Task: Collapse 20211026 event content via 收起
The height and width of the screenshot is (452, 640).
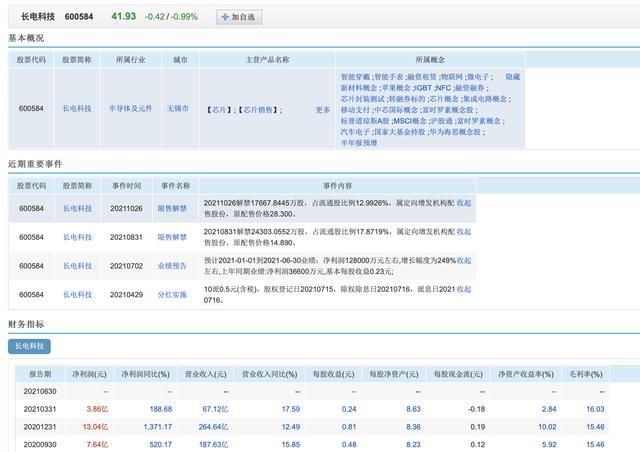Action: coord(464,203)
